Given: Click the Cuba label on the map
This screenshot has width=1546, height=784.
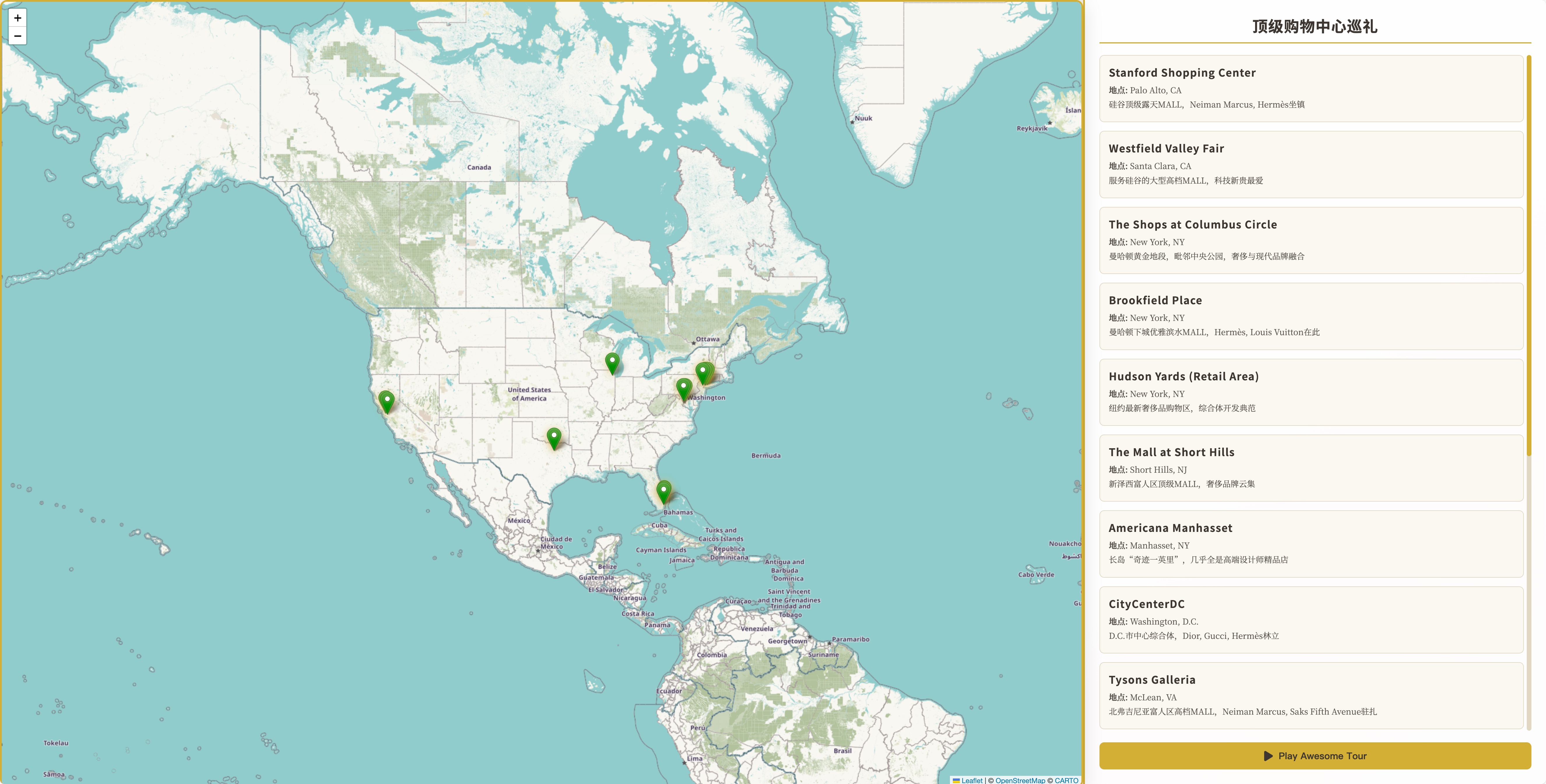Looking at the screenshot, I should pos(660,525).
